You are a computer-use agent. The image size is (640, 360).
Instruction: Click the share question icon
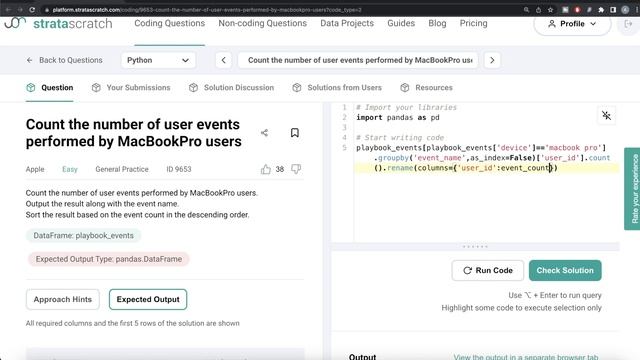(264, 133)
